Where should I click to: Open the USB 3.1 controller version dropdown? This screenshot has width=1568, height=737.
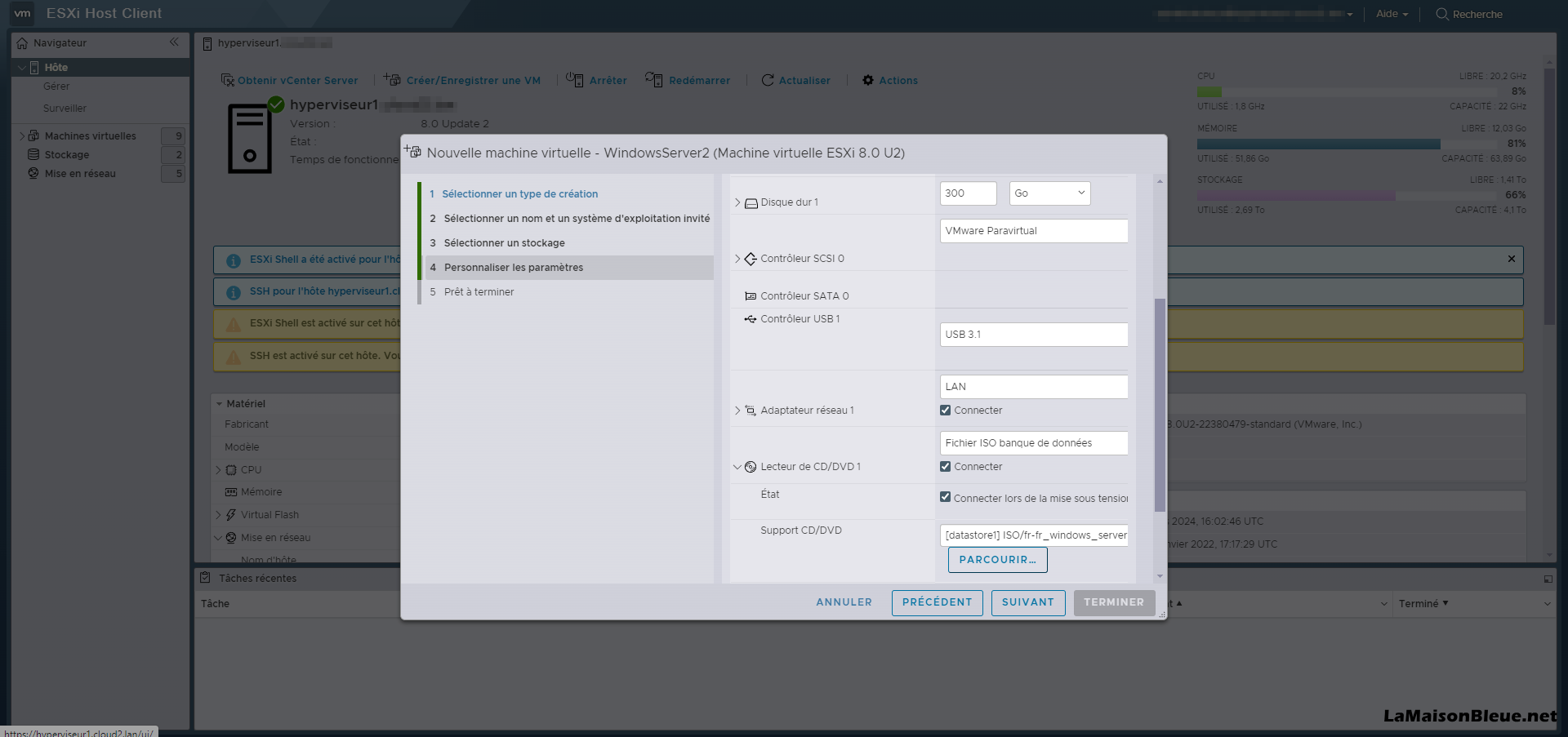(x=1034, y=335)
